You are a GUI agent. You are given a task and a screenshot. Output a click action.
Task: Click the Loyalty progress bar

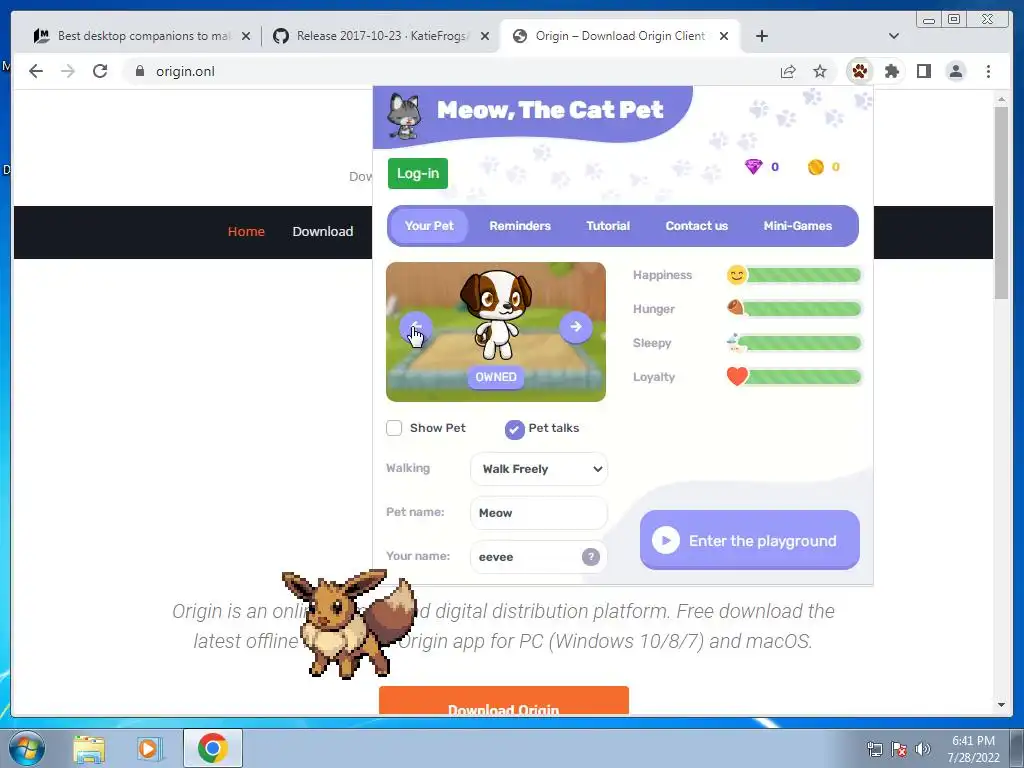804,377
